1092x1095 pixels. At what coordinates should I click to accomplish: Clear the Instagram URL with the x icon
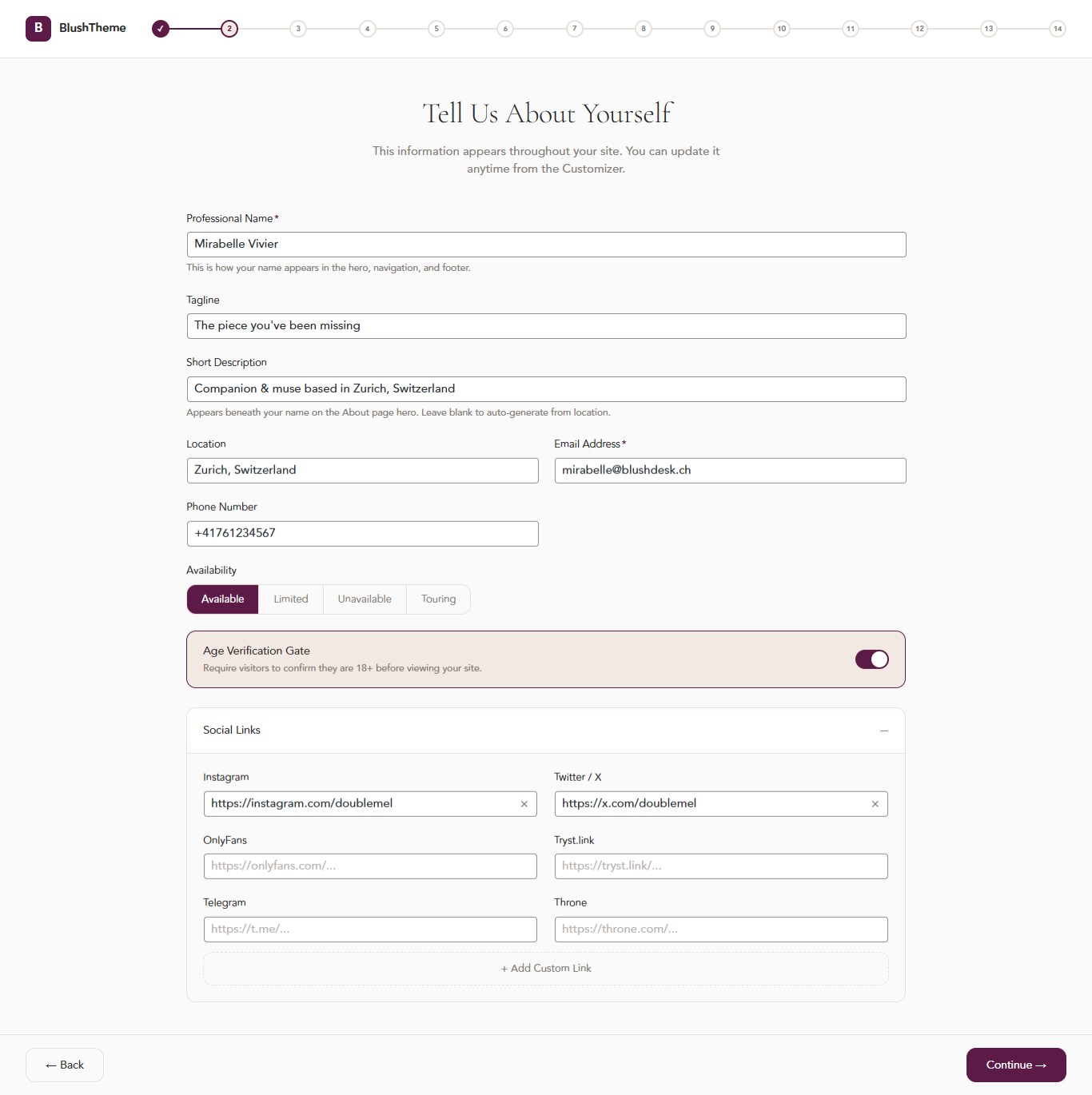pos(524,803)
